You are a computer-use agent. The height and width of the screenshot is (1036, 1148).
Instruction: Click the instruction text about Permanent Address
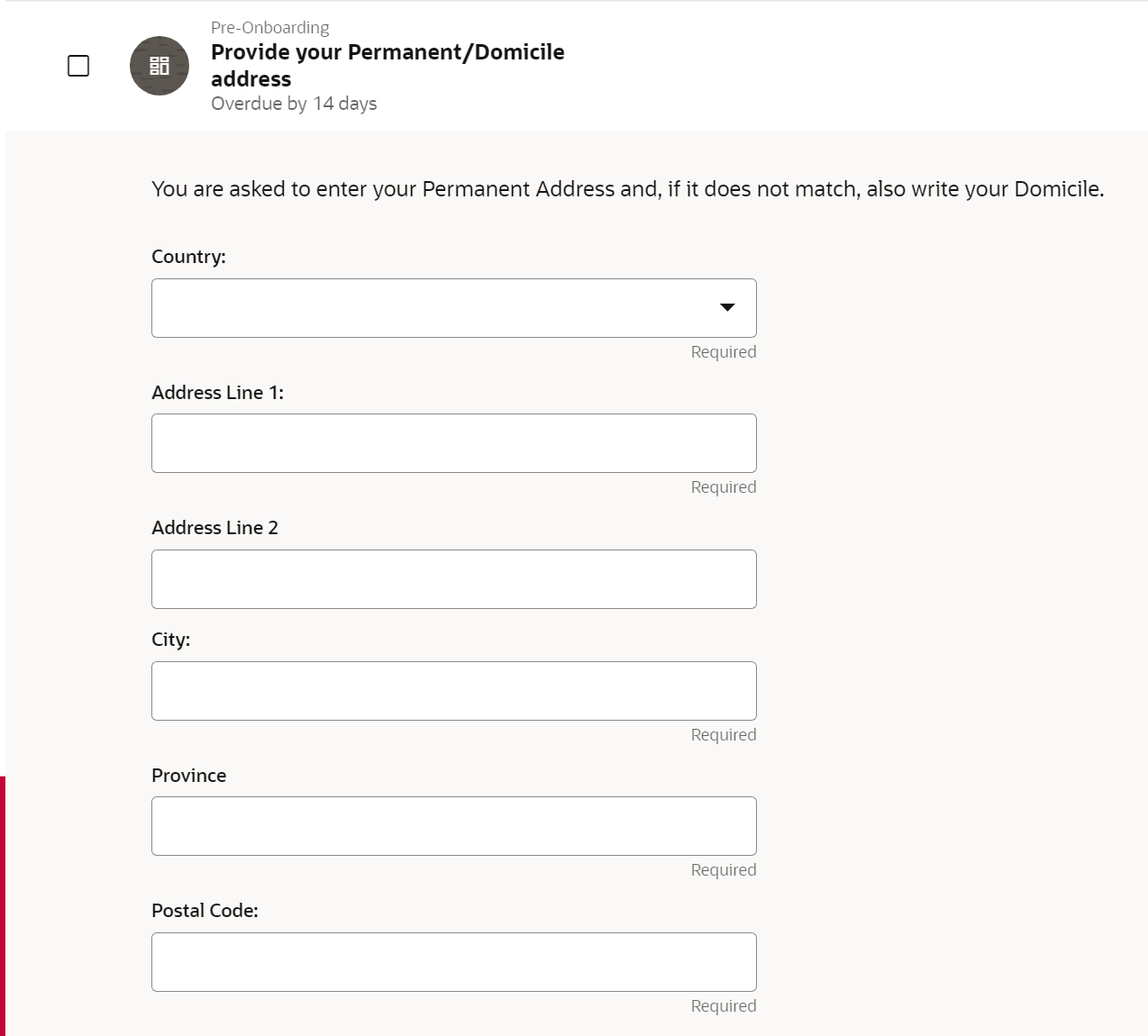click(x=626, y=189)
